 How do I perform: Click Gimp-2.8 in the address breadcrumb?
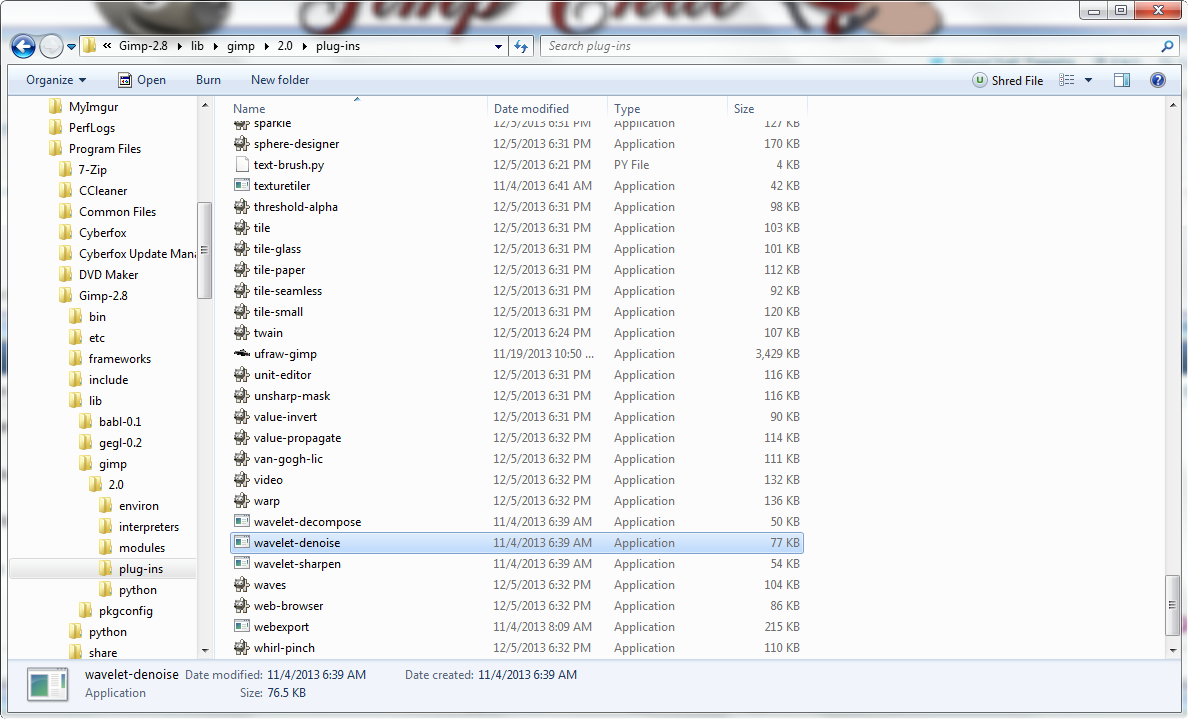(143, 46)
